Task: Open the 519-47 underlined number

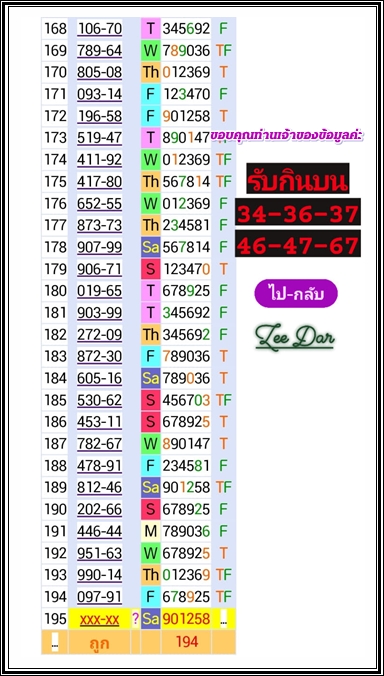Action: pyautogui.click(x=100, y=138)
